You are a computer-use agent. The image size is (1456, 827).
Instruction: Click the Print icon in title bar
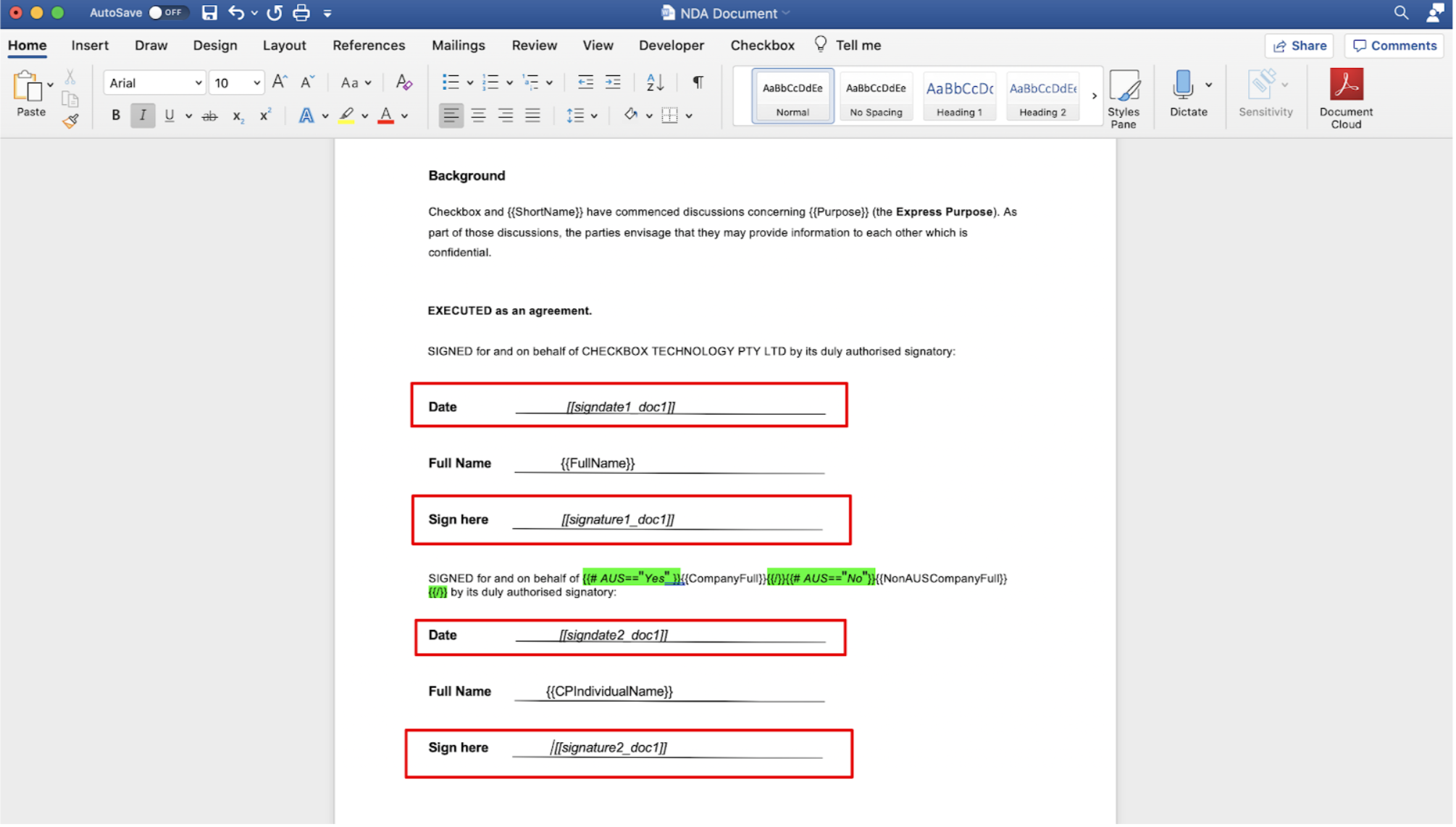[x=301, y=12]
